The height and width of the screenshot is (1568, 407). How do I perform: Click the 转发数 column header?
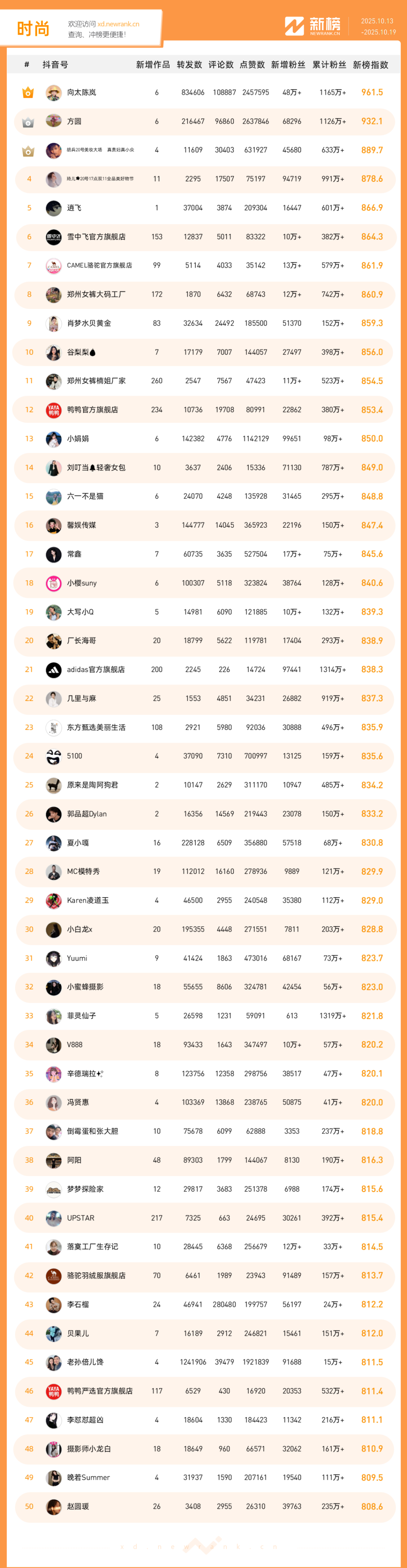click(189, 65)
